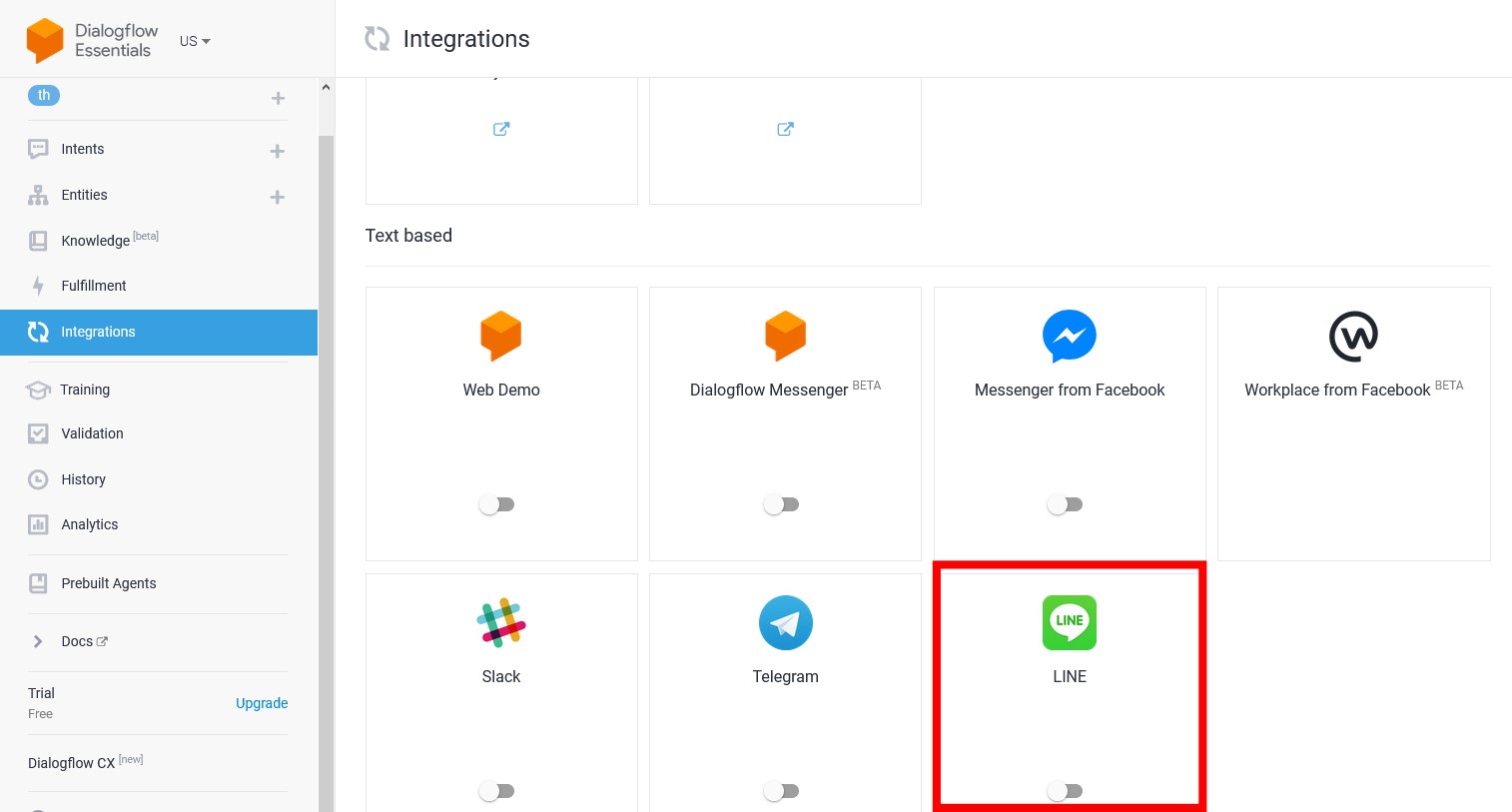Click the green LINE icon

tap(1070, 623)
